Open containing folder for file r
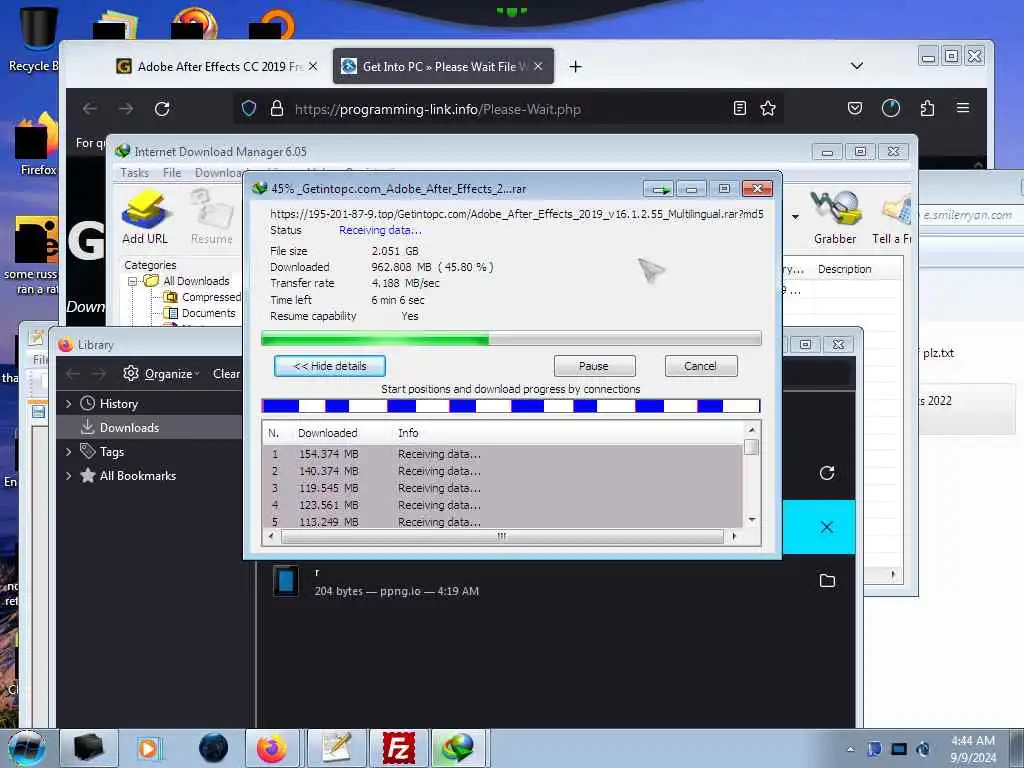 [x=827, y=581]
